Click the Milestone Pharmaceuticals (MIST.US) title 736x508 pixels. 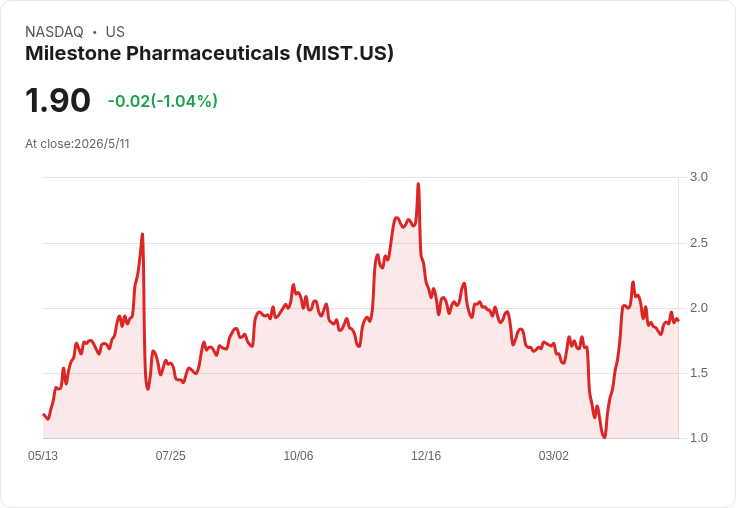click(209, 54)
